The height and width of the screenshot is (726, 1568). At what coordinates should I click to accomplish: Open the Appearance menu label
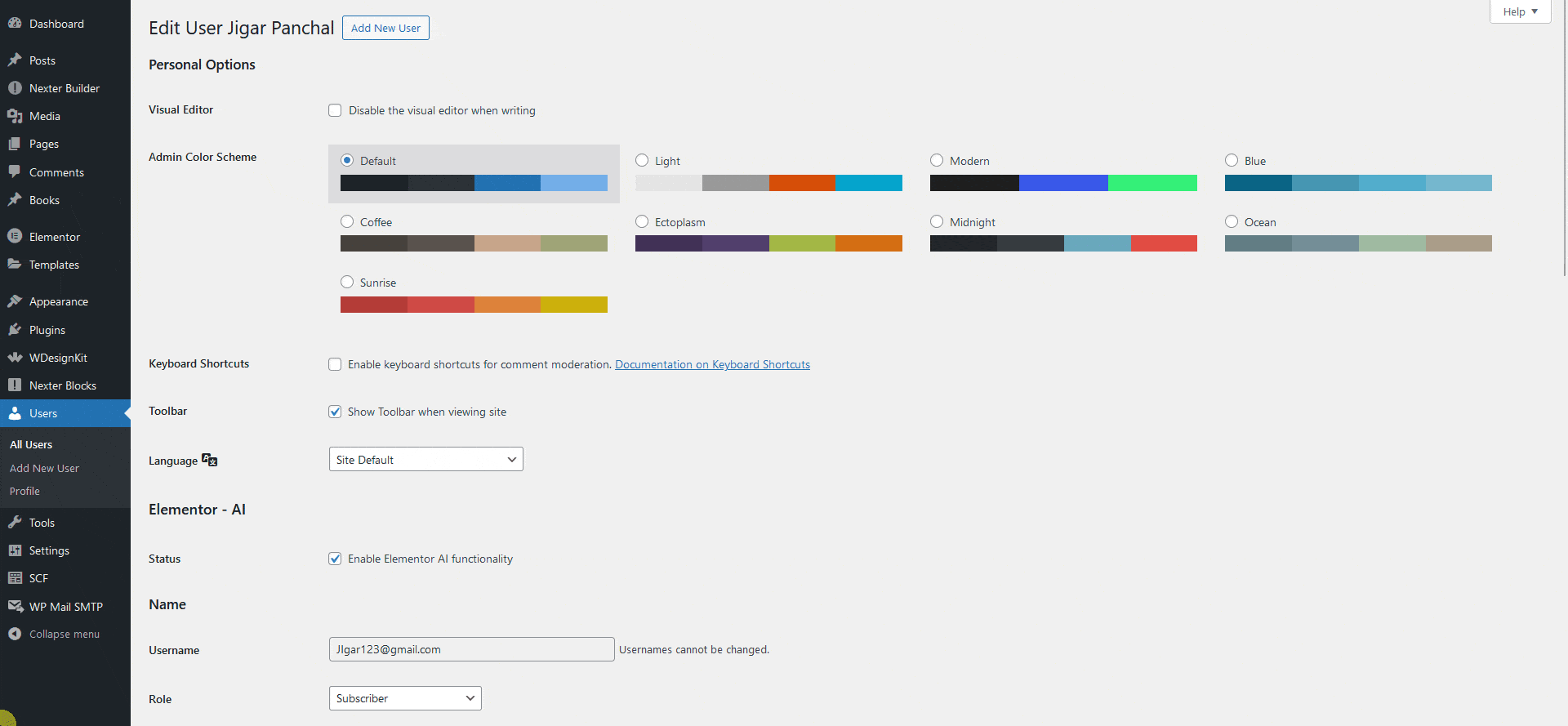(59, 301)
